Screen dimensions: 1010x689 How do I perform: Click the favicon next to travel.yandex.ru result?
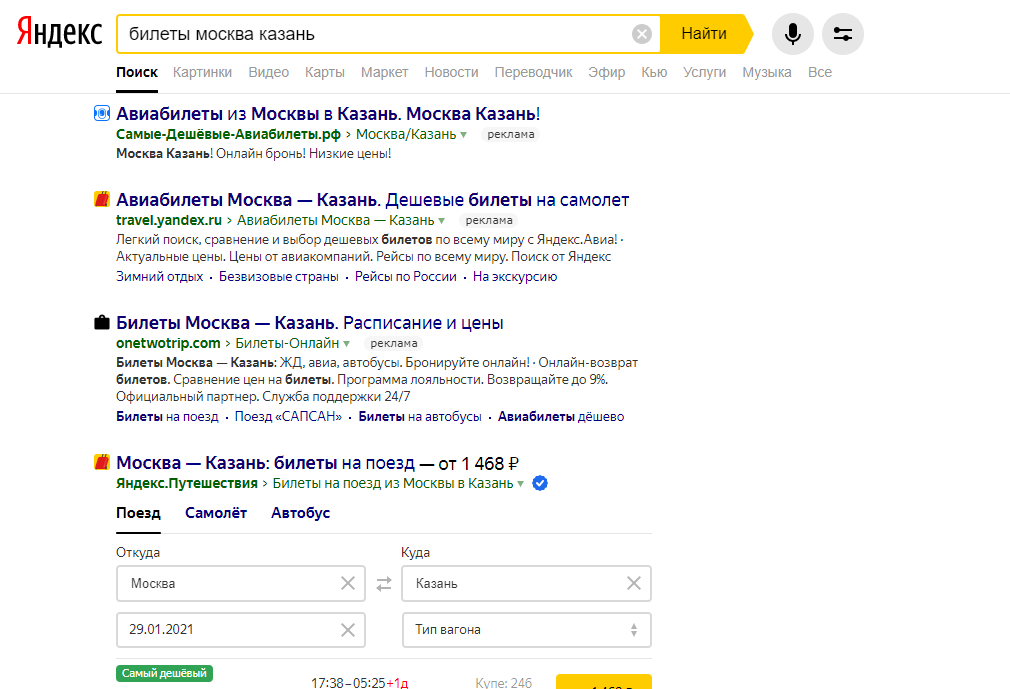pyautogui.click(x=102, y=199)
